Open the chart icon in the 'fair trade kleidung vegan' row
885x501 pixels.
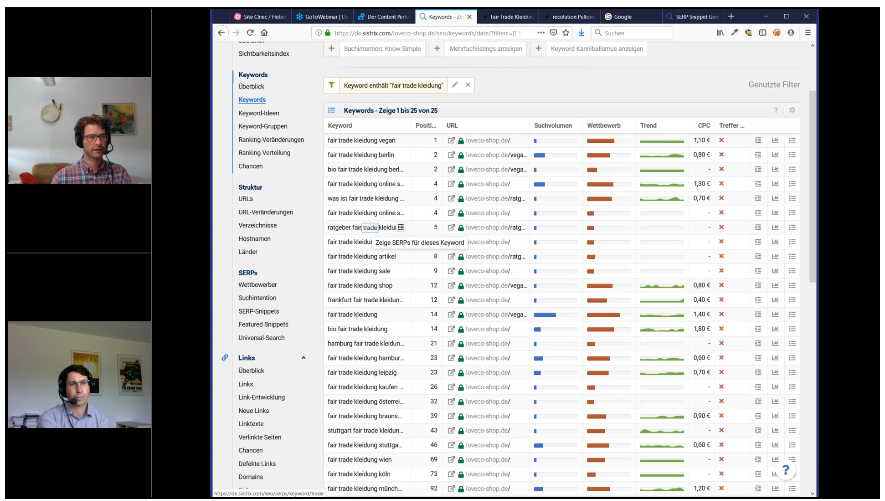pos(775,140)
